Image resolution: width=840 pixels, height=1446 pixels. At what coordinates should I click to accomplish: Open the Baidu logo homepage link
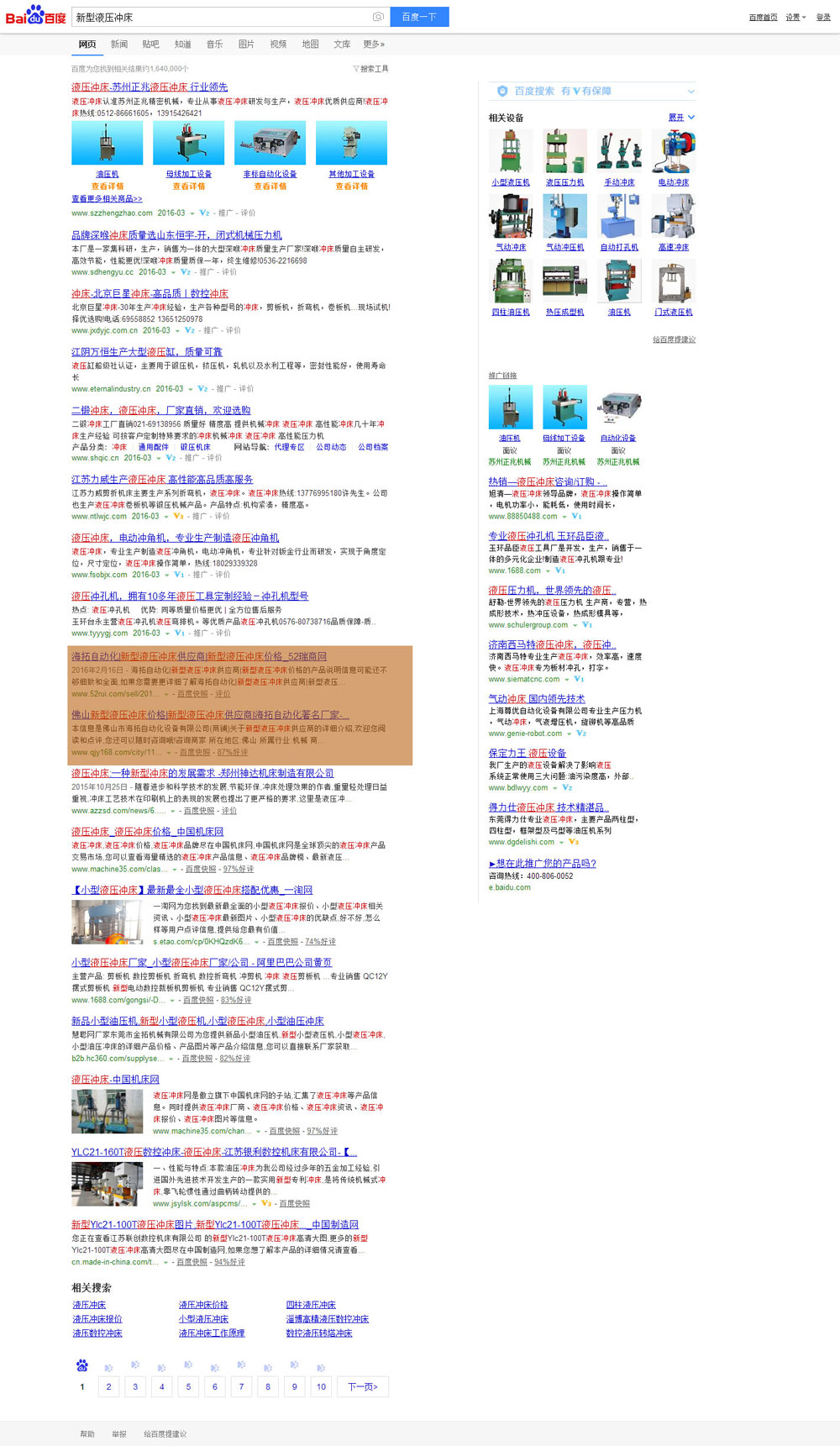(35, 15)
